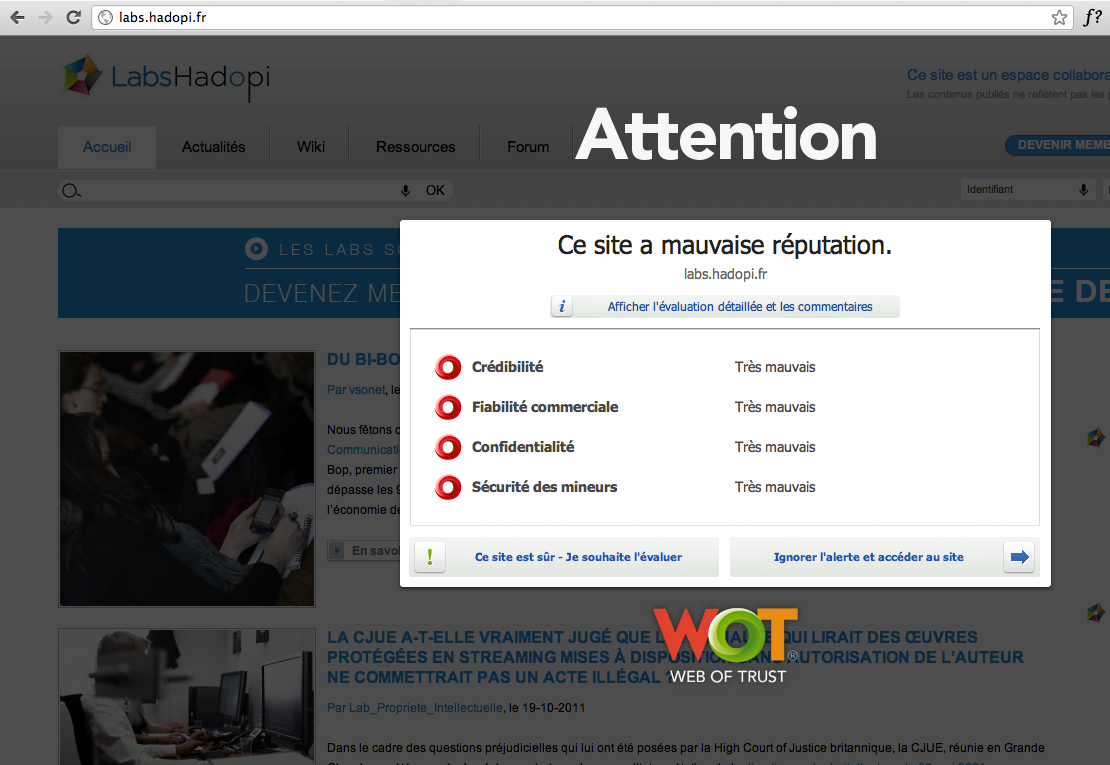Click the red Fiabilité commerciale rating icon

(448, 407)
